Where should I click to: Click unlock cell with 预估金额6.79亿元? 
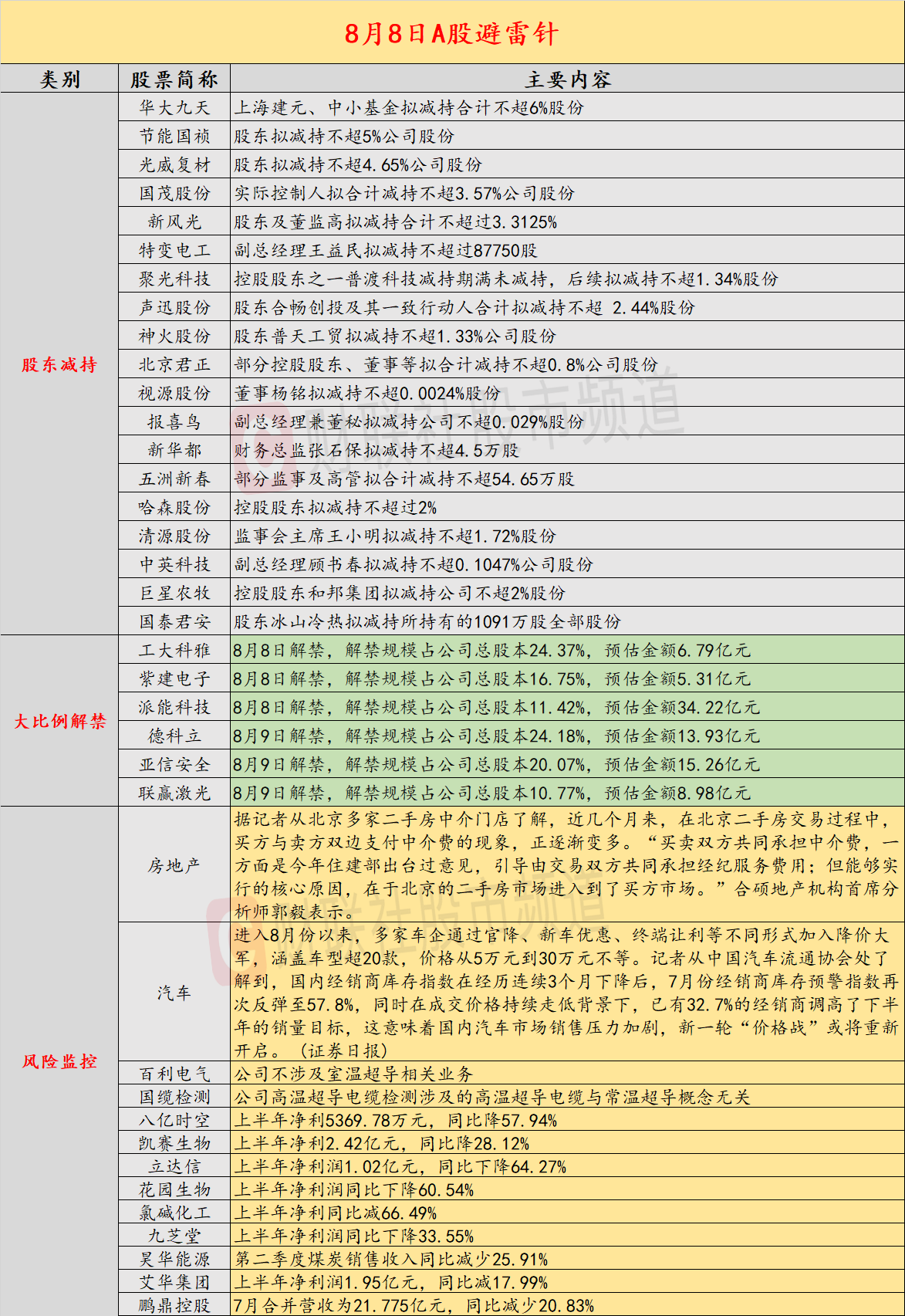coord(567,650)
